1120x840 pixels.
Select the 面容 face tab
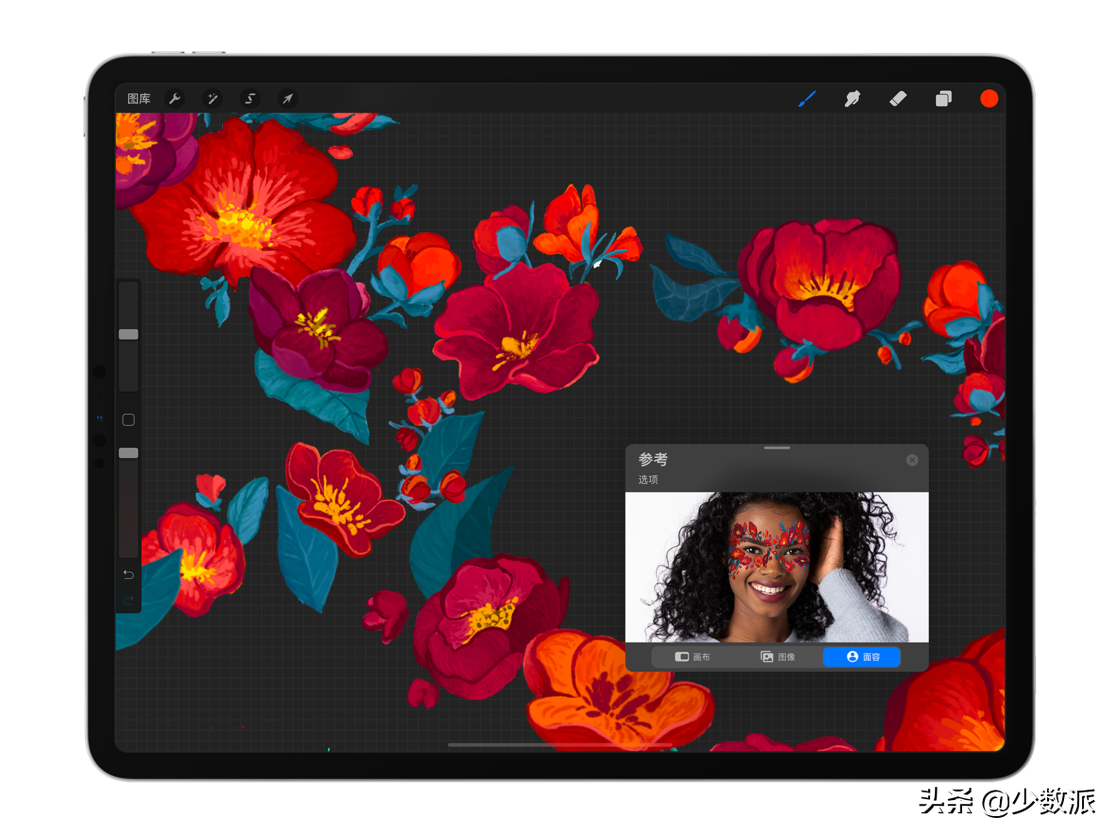click(862, 657)
